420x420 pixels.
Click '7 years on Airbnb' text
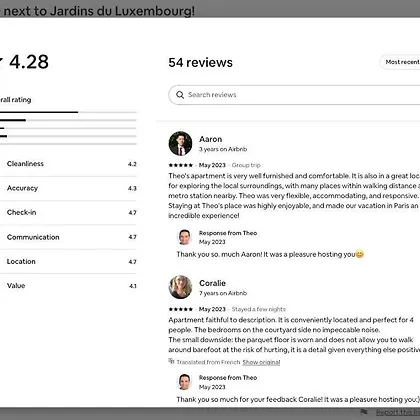[x=223, y=293]
